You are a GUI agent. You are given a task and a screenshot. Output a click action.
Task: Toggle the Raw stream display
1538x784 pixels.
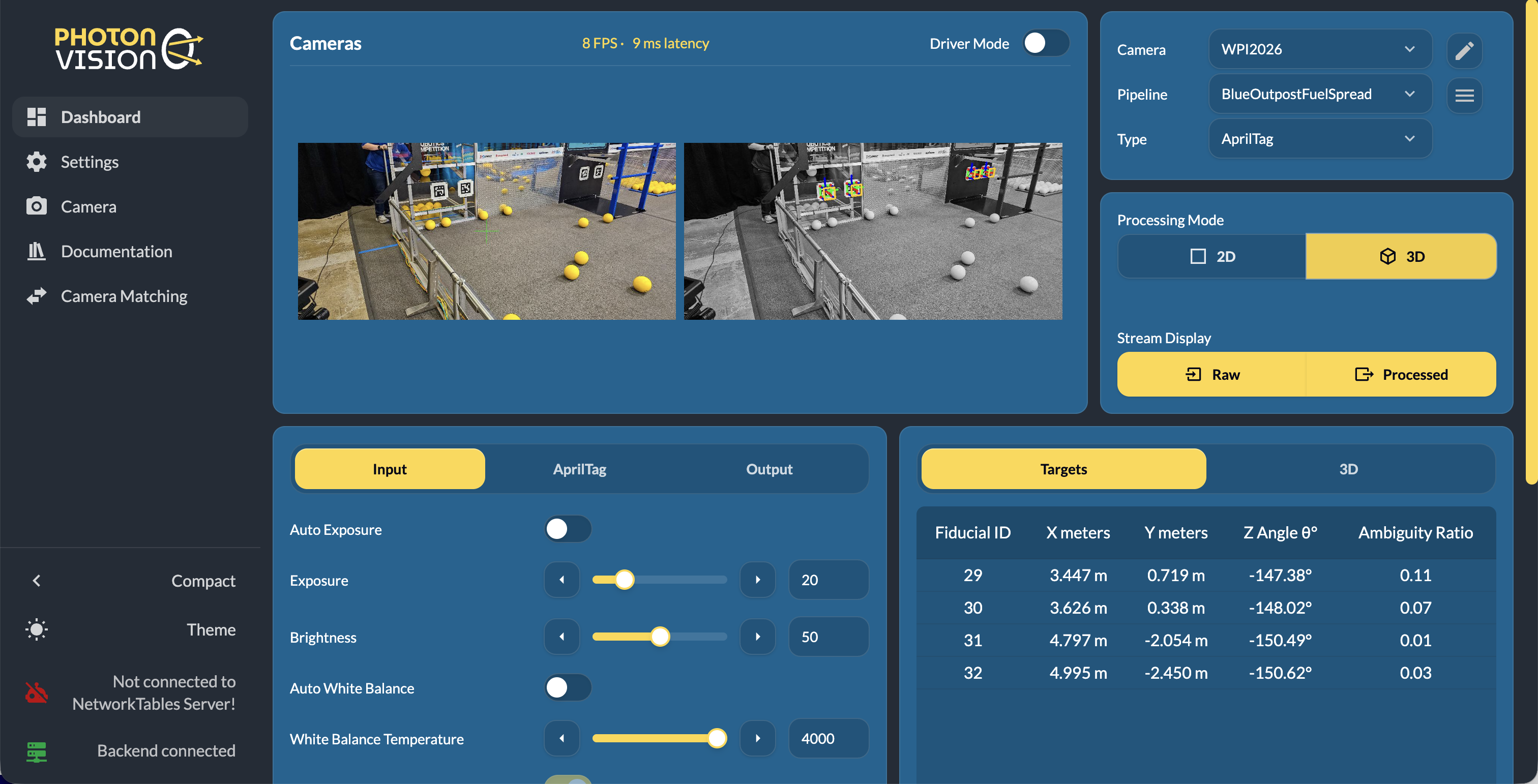point(1212,374)
